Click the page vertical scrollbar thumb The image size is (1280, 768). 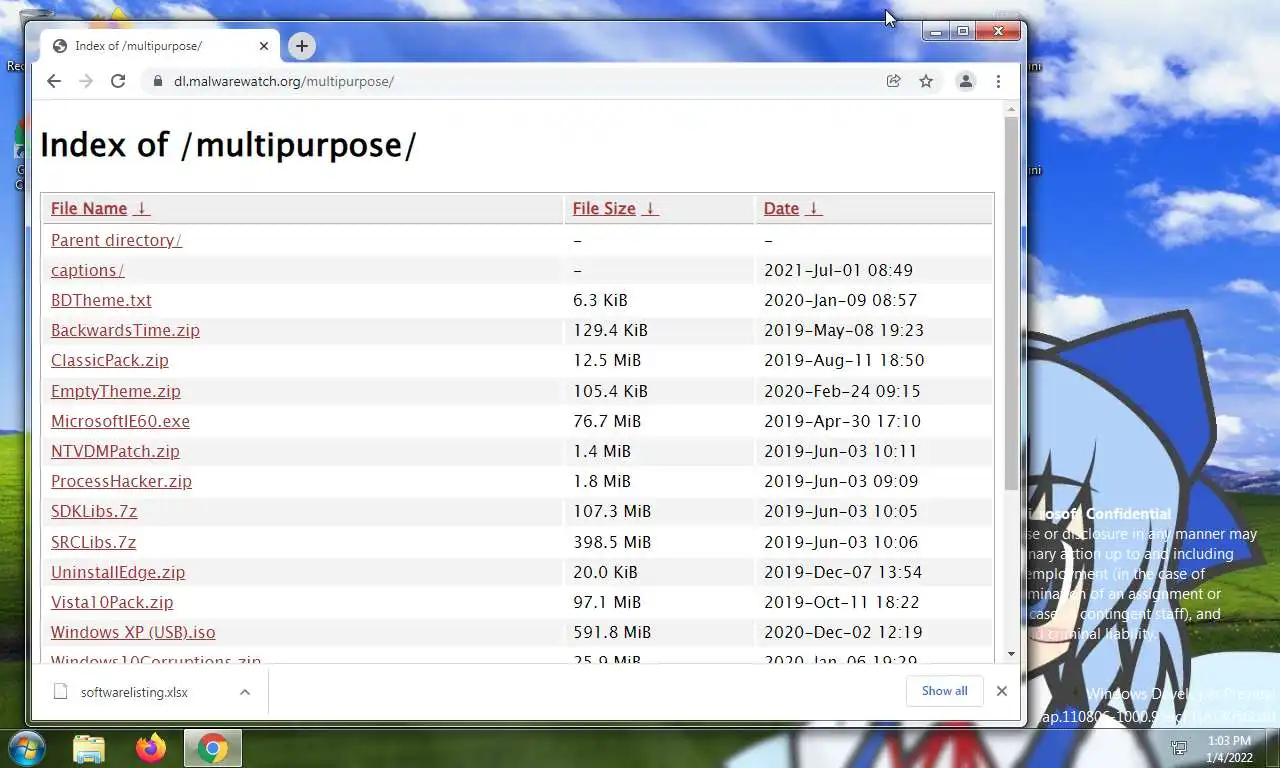1011,303
